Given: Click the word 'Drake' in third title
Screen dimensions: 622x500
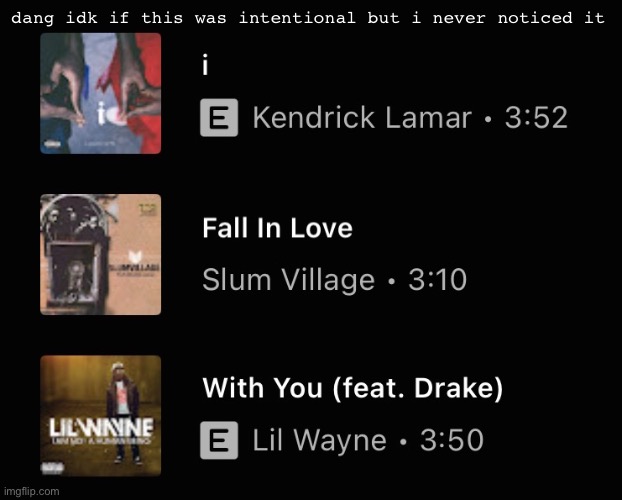Looking at the screenshot, I should point(454,388).
